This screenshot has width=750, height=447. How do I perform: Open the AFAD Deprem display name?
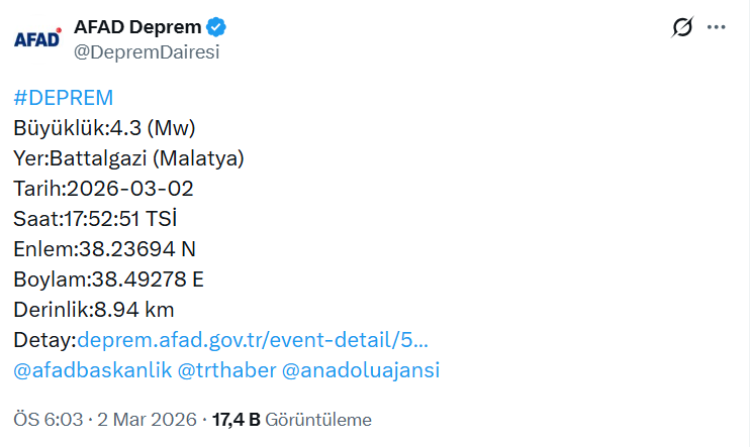coord(137,27)
